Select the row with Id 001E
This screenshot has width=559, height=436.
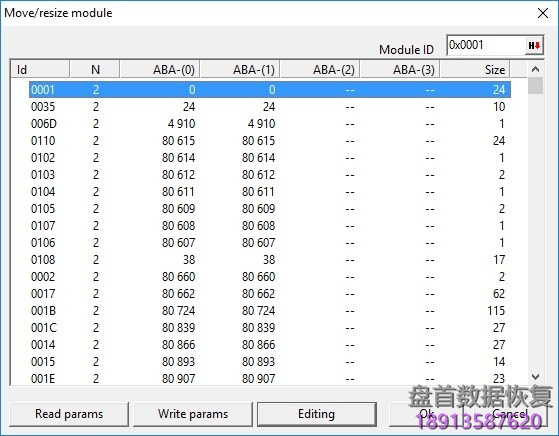(270, 378)
